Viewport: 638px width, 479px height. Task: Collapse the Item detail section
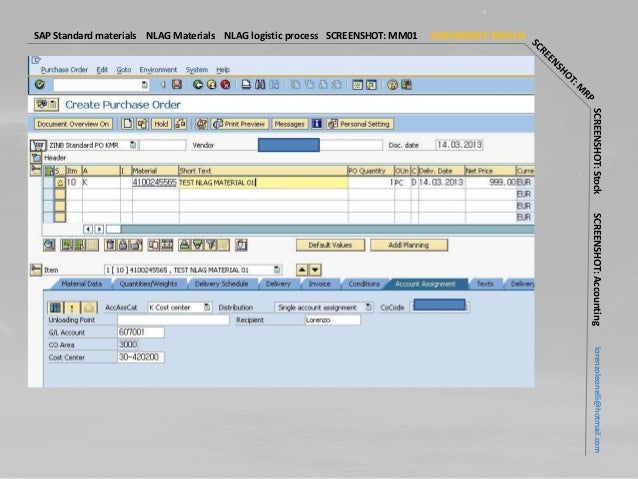tap(36, 270)
